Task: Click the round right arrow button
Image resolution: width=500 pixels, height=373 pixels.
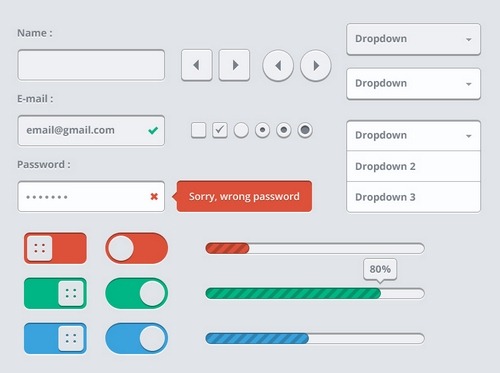Action: 316,66
